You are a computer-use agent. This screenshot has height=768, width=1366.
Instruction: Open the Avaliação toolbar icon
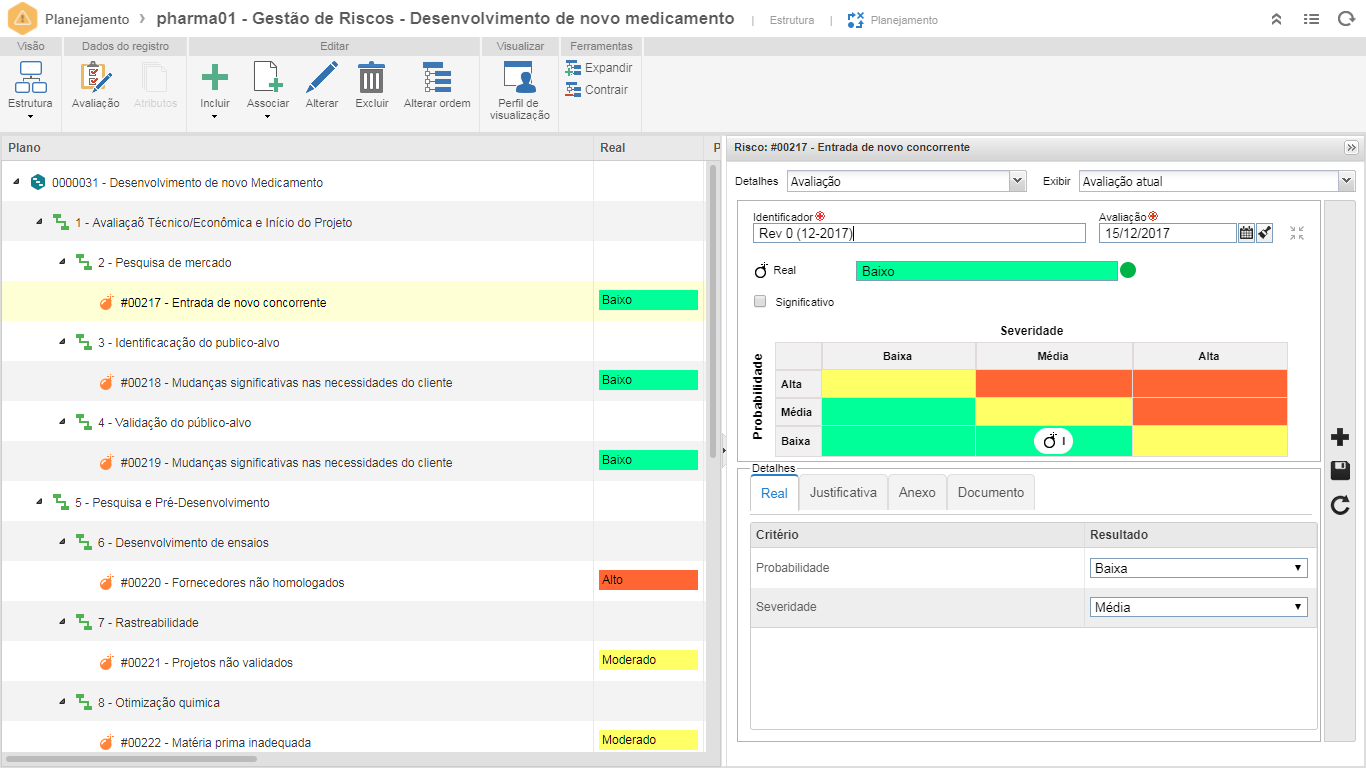[x=96, y=78]
